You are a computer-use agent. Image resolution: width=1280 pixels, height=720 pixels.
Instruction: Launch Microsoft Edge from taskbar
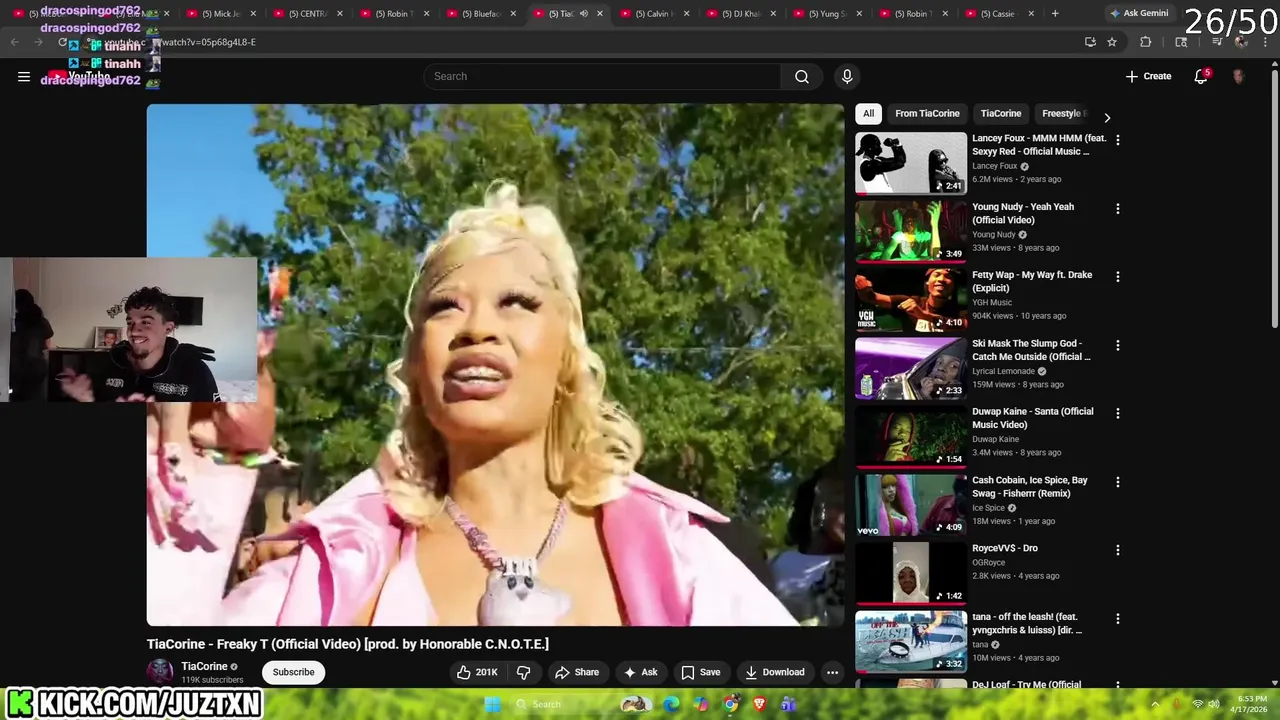[x=671, y=704]
